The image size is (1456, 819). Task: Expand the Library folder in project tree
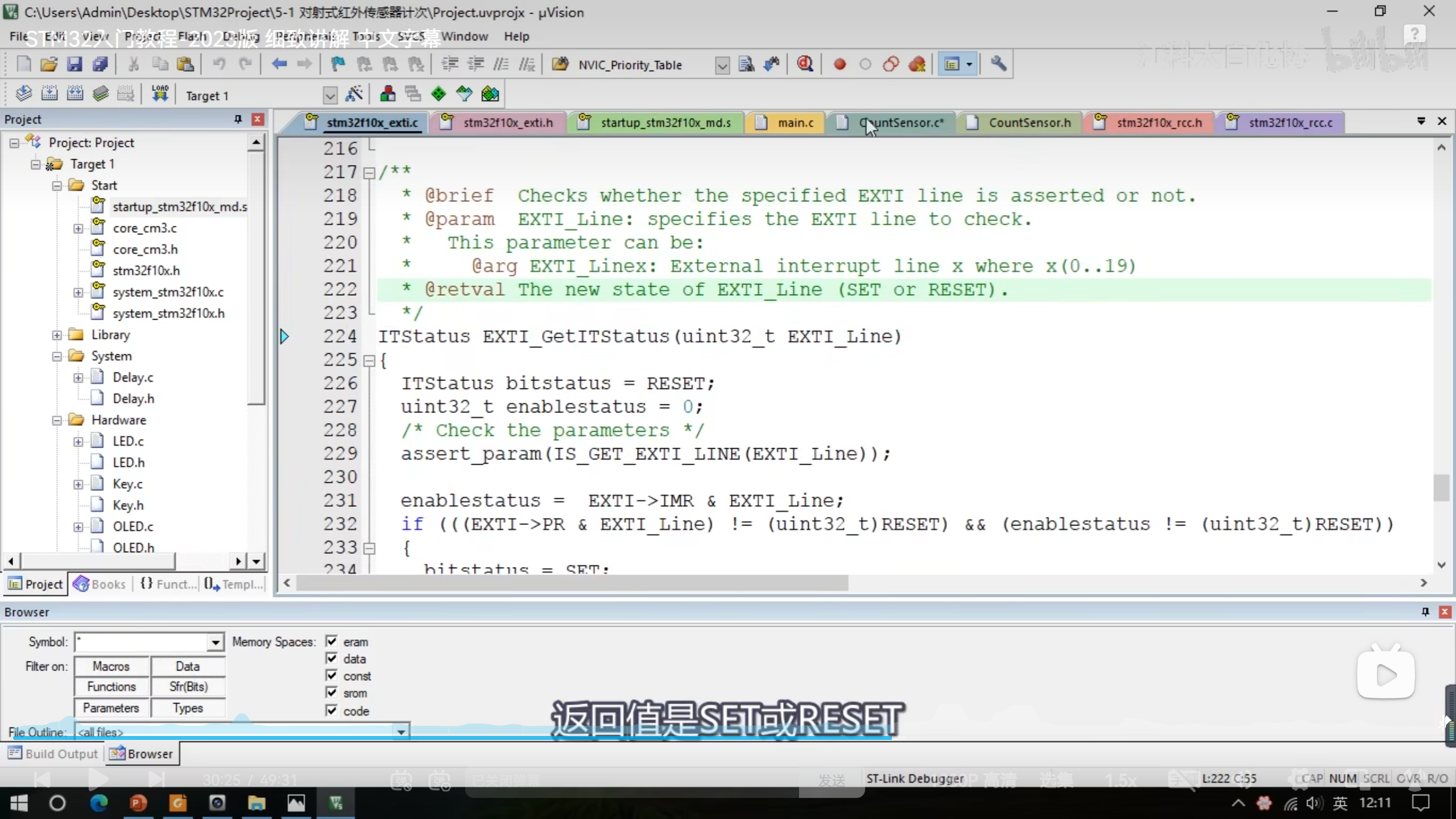tap(57, 335)
